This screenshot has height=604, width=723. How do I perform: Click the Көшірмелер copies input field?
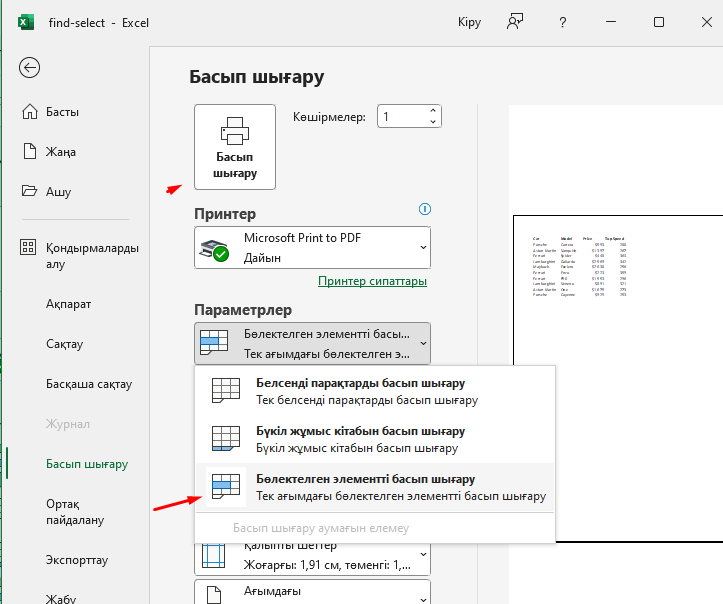coord(403,116)
